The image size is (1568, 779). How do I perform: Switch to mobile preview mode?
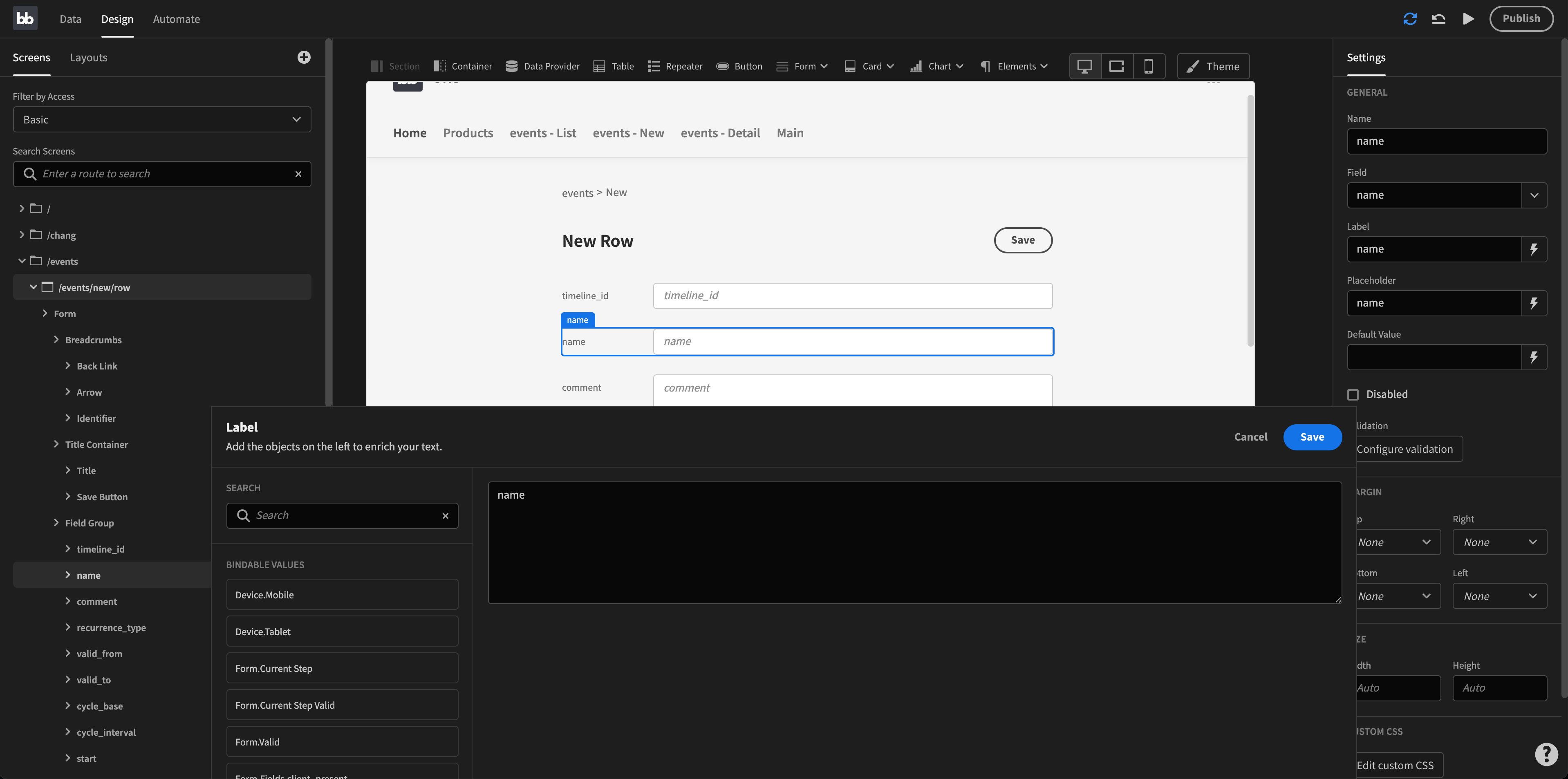1149,66
